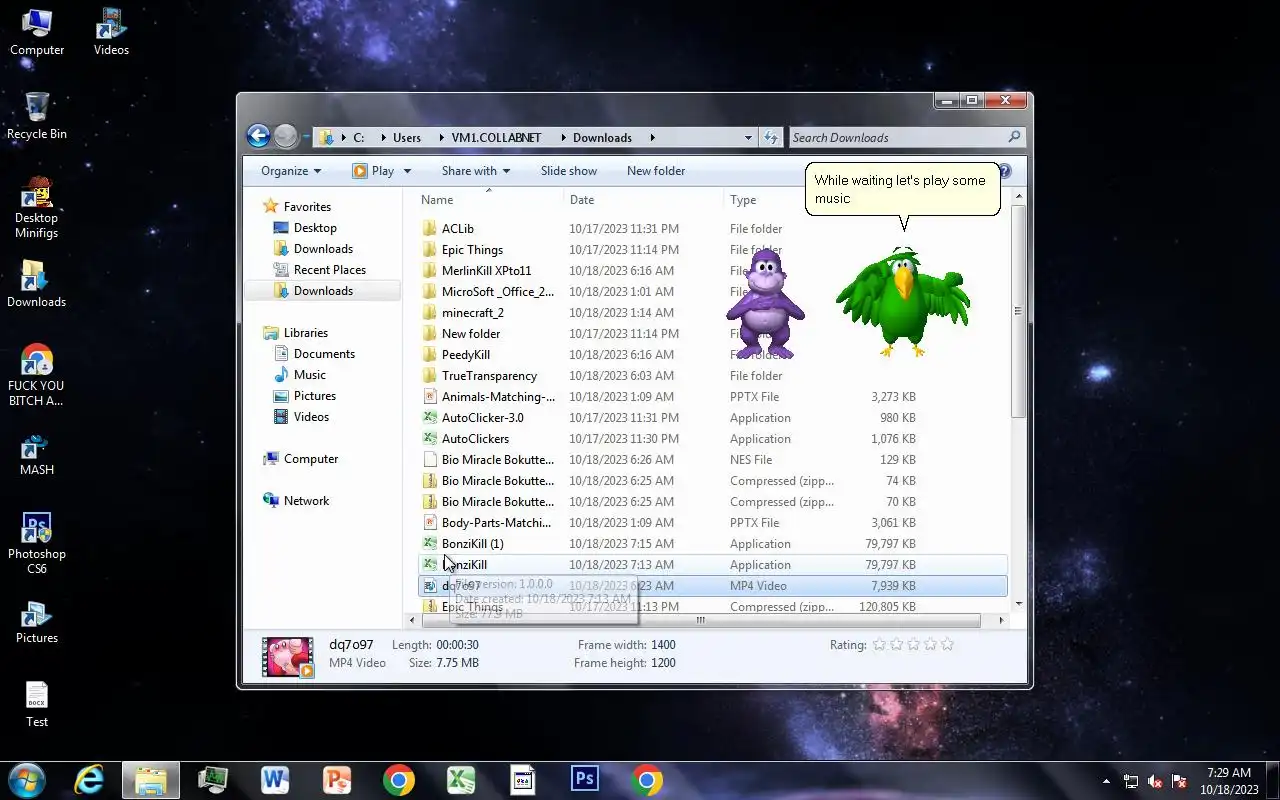Select the Recycle Bin icon
Screen dimensions: 1280x800
(x=37, y=116)
